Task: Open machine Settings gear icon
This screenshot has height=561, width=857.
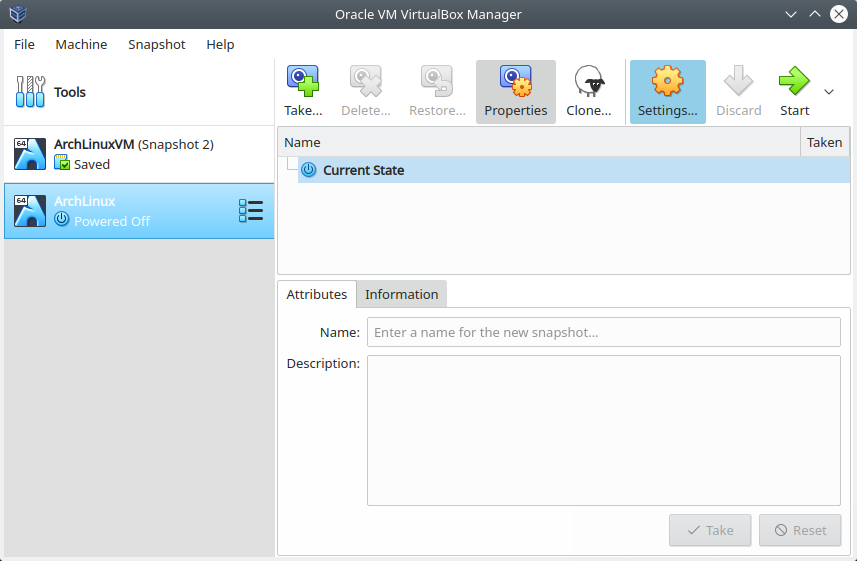Action: (667, 81)
